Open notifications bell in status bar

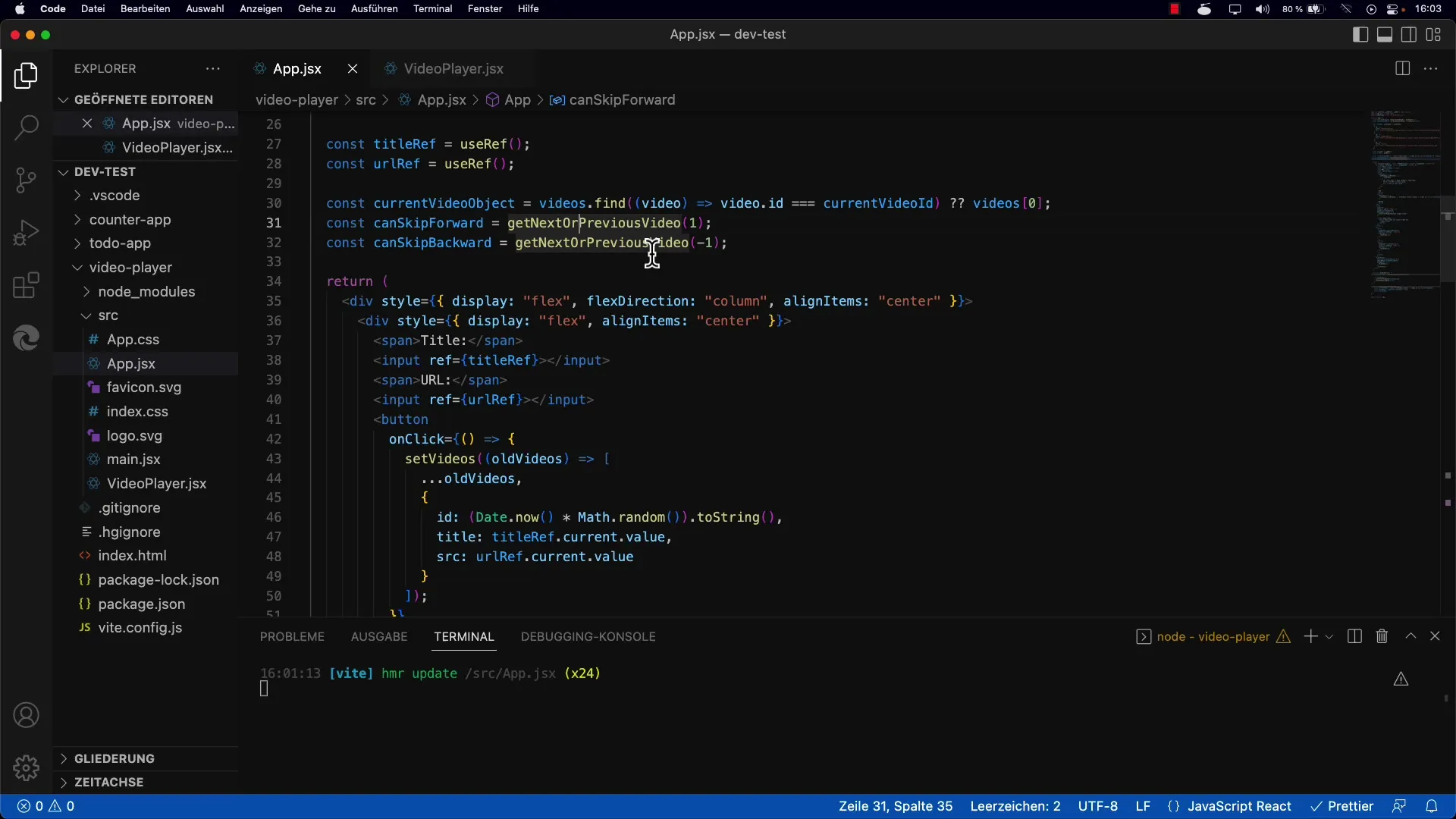(x=1432, y=806)
